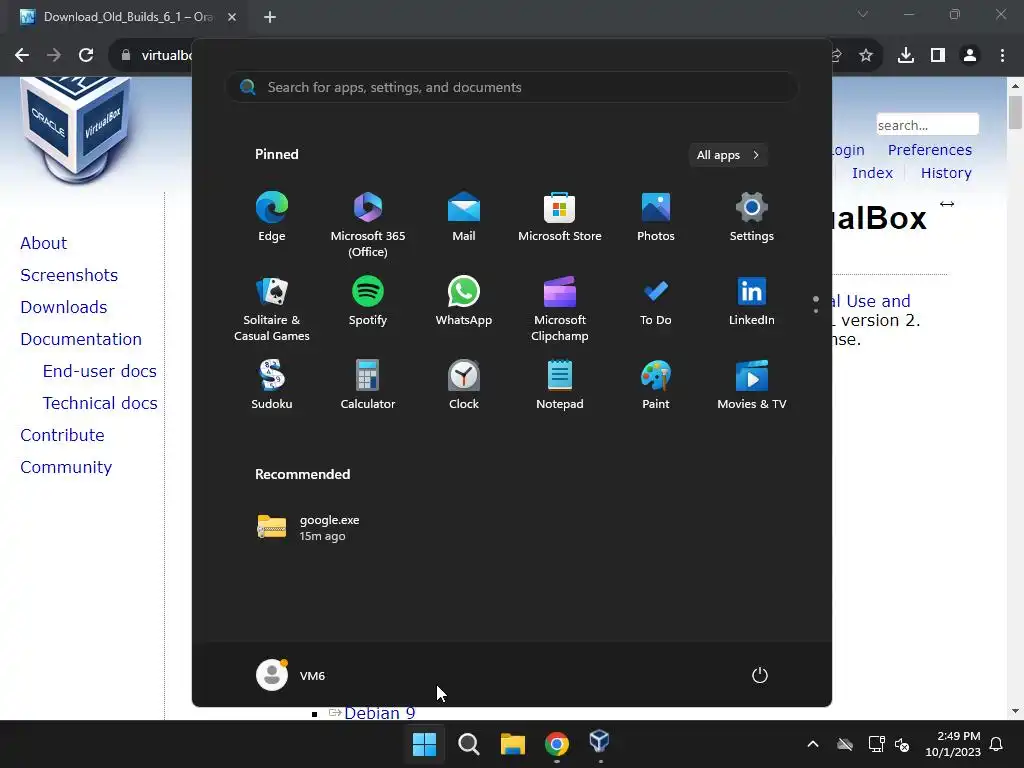Click the Windows Start button on taskbar
Image resolution: width=1024 pixels, height=768 pixels.
[x=424, y=744]
